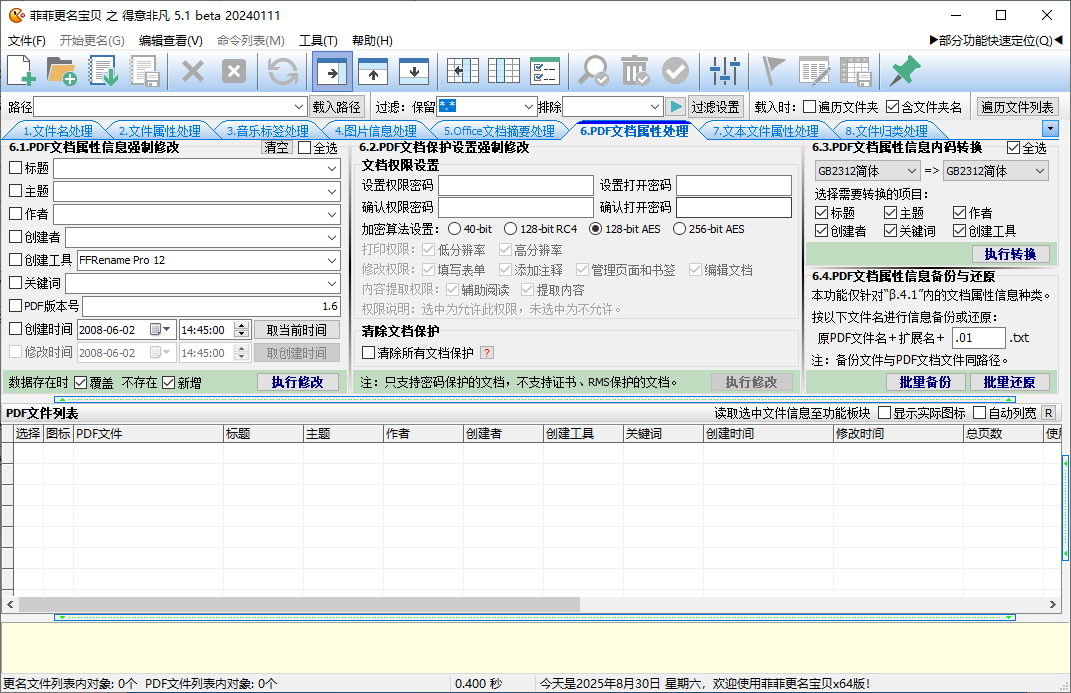Click the 批量备份 button
This screenshot has height=693, width=1071.
point(925,382)
